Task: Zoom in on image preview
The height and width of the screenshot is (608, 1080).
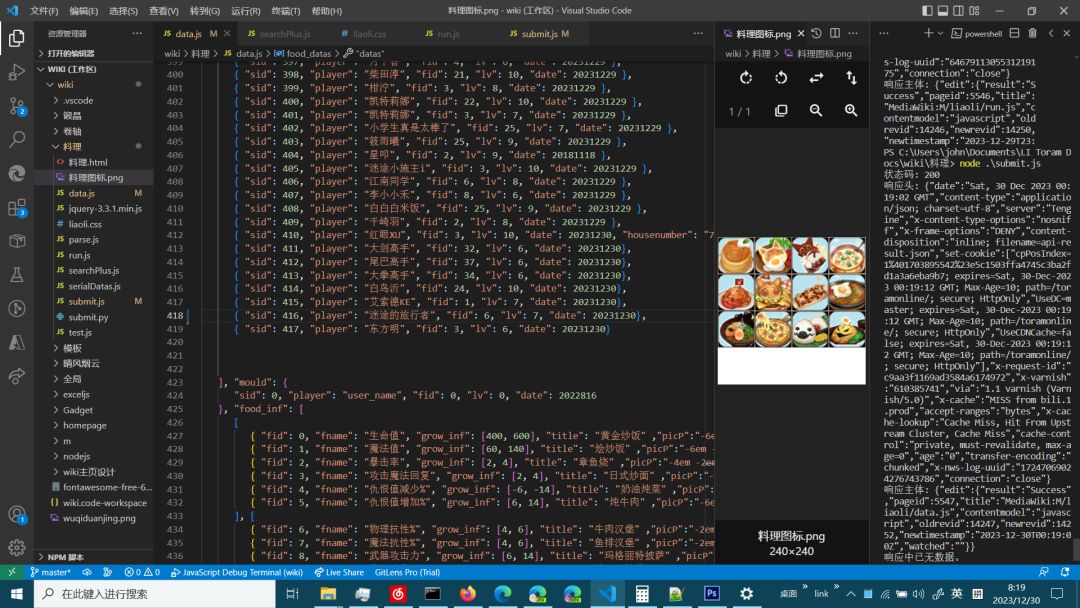Action: coord(851,111)
